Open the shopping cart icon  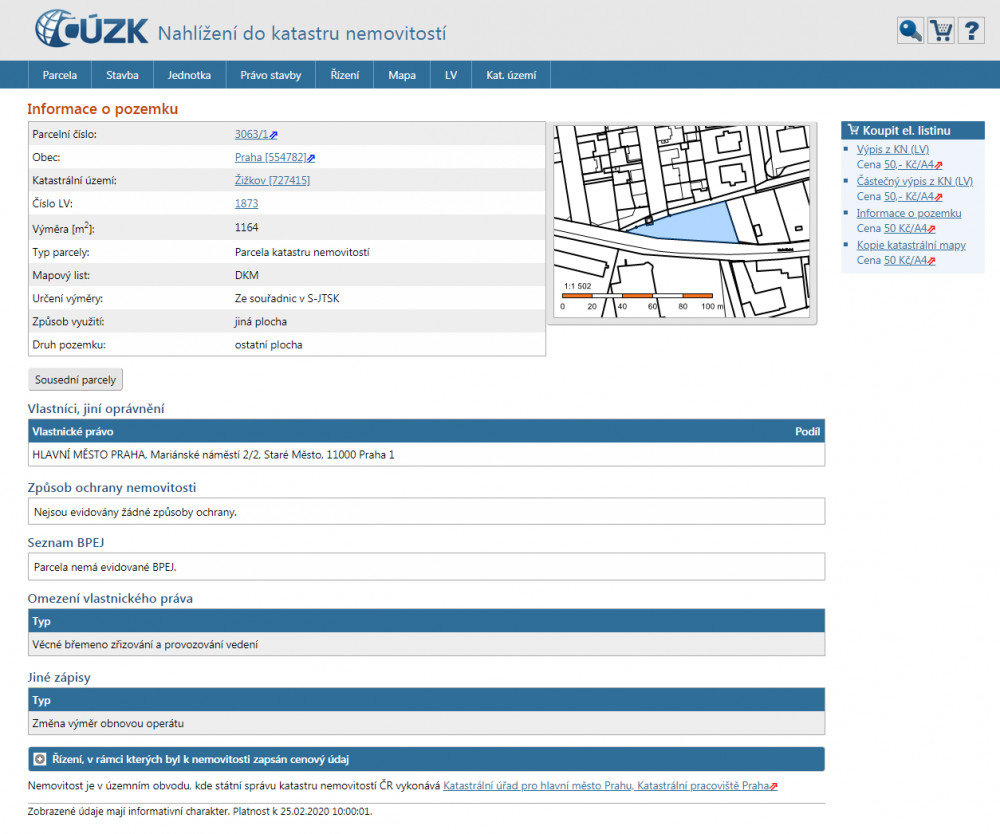click(x=941, y=31)
